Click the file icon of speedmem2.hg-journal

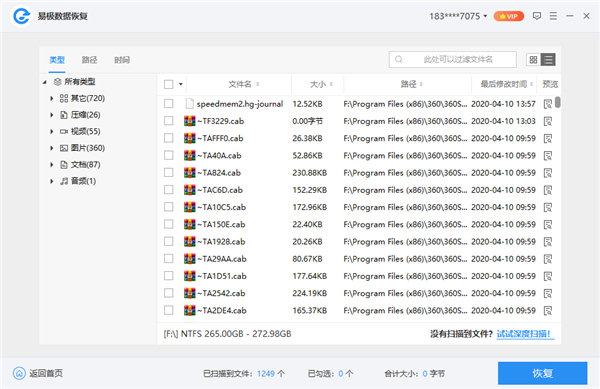pos(189,104)
